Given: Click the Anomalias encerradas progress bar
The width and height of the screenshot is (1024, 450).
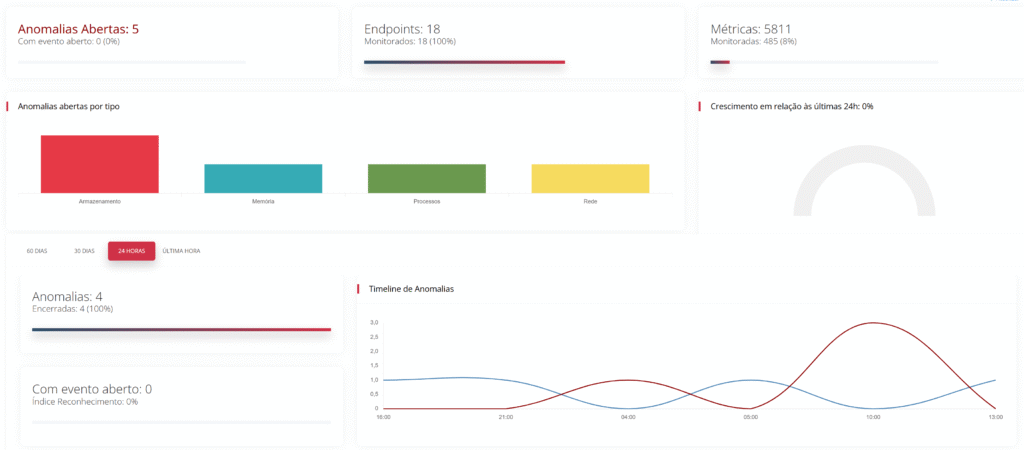Looking at the screenshot, I should pos(181,329).
